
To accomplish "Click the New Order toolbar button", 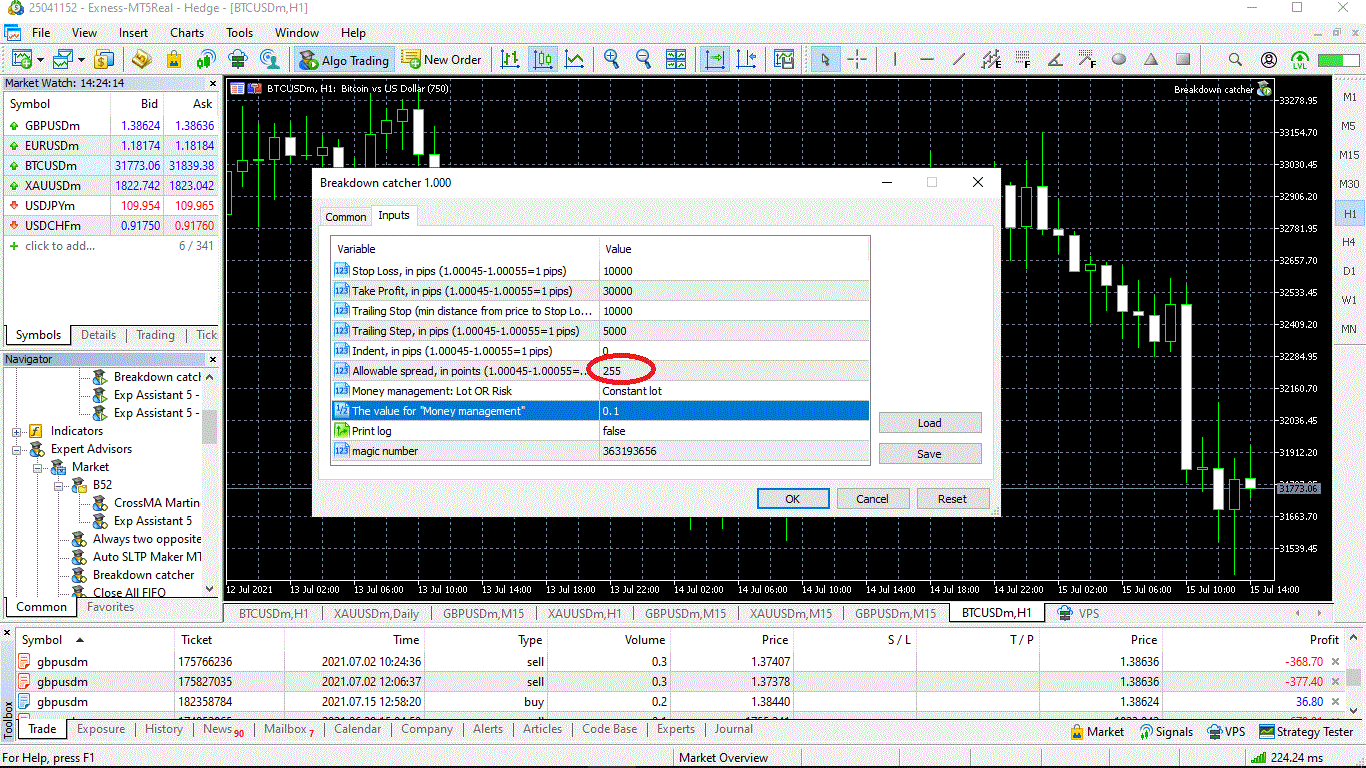I will click(x=442, y=60).
